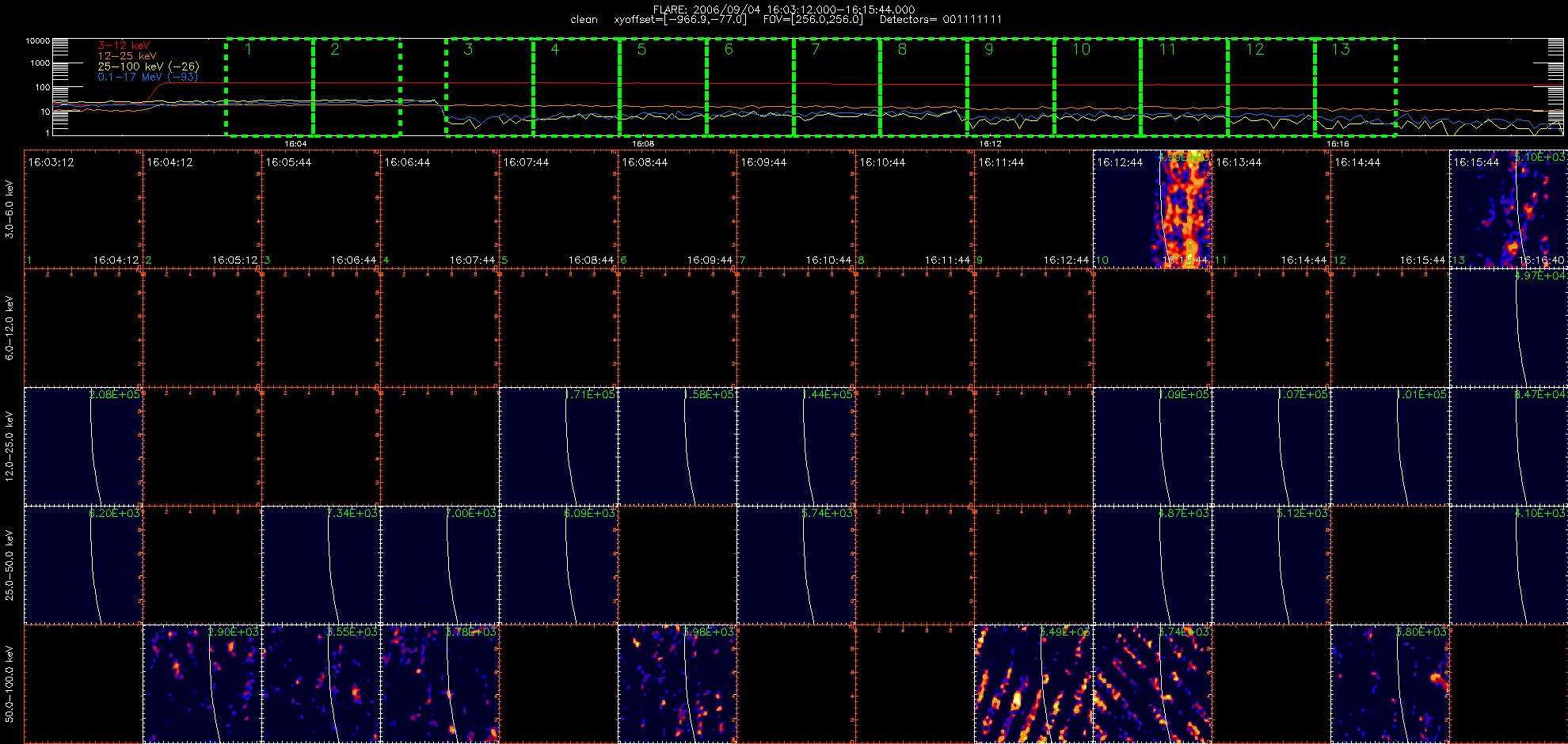Click the '3.0-6.0 keV' row label

pyautogui.click(x=10, y=209)
